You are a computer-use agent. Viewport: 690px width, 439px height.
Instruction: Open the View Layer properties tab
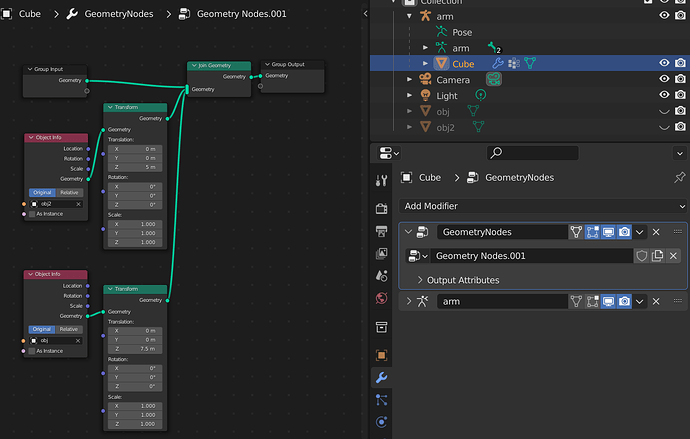[382, 253]
